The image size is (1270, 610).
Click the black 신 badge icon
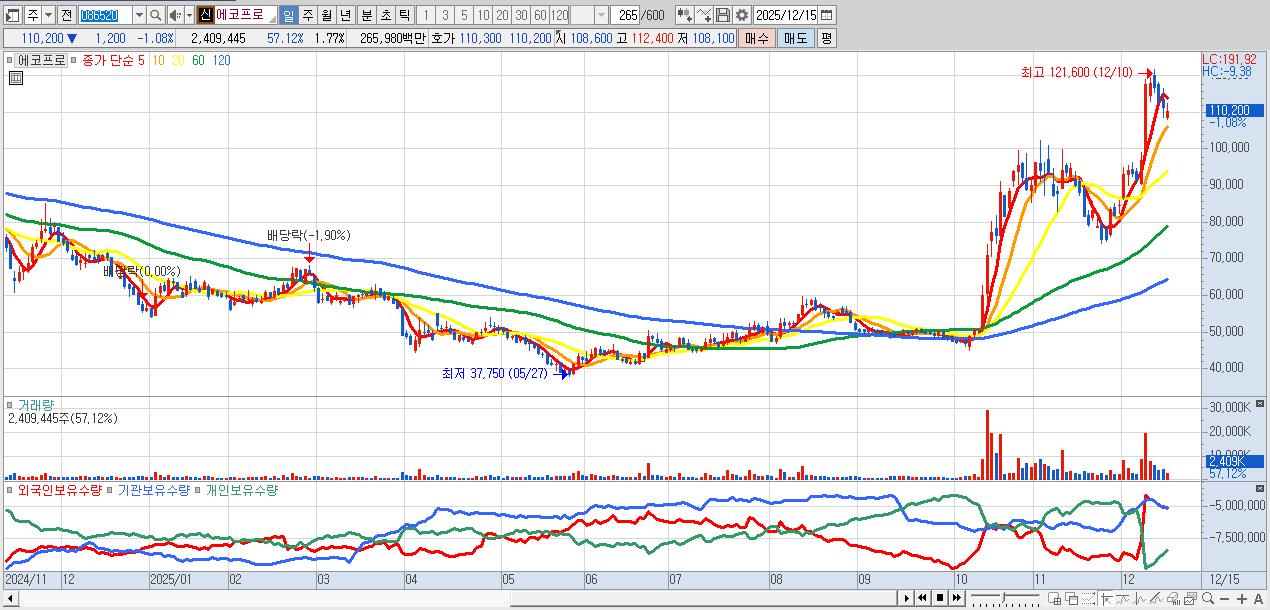click(206, 15)
